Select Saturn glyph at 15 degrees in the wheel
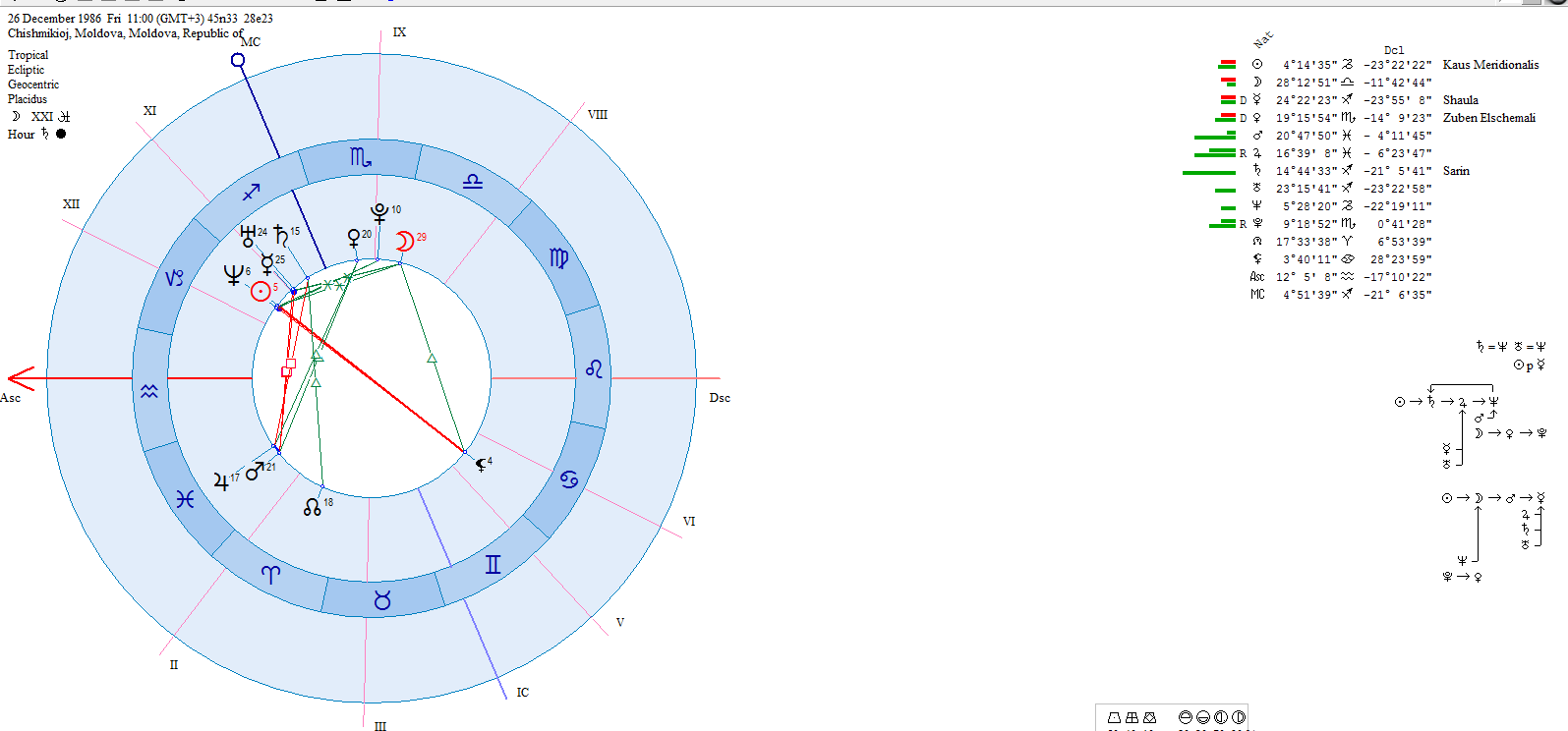Screen dimensions: 1568x731 (x=281, y=235)
